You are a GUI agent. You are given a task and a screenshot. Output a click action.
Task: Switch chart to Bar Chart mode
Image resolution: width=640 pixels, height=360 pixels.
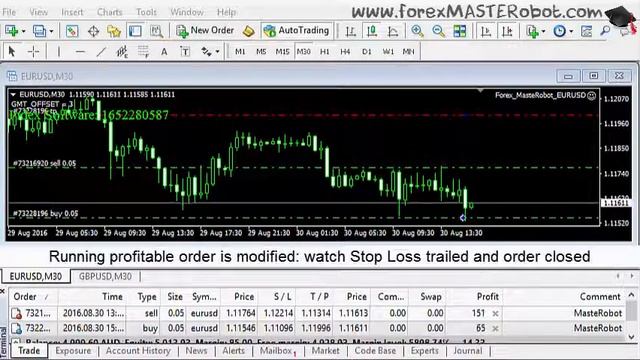click(350, 31)
